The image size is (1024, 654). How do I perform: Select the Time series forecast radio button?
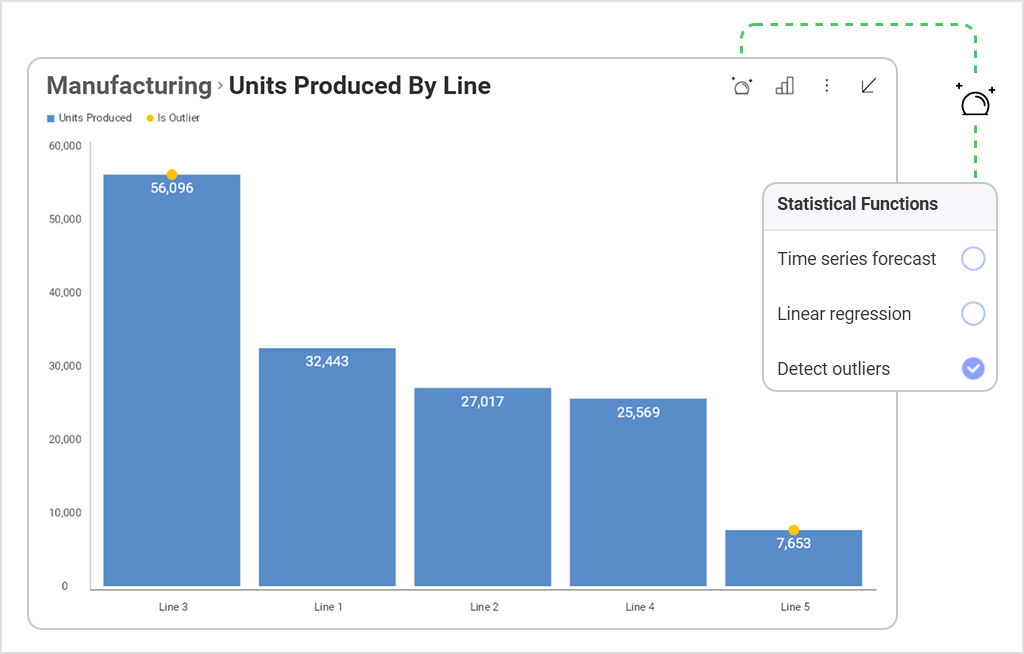(x=972, y=258)
